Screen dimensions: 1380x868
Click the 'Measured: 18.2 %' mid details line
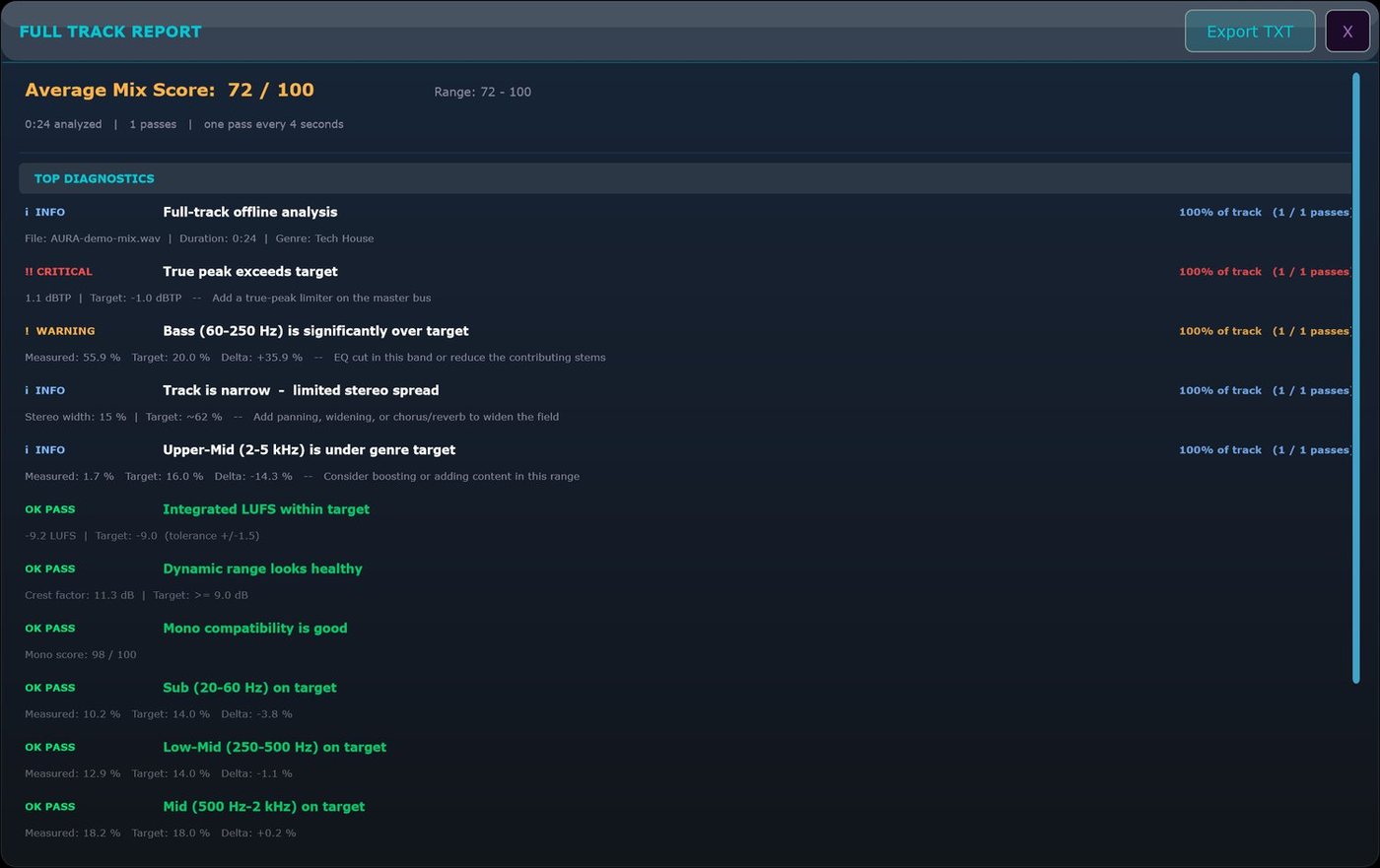pos(160,833)
